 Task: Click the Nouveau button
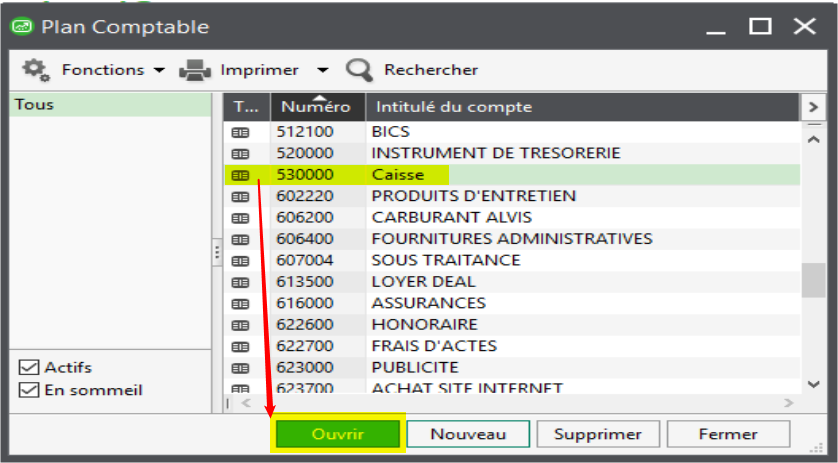coord(469,434)
